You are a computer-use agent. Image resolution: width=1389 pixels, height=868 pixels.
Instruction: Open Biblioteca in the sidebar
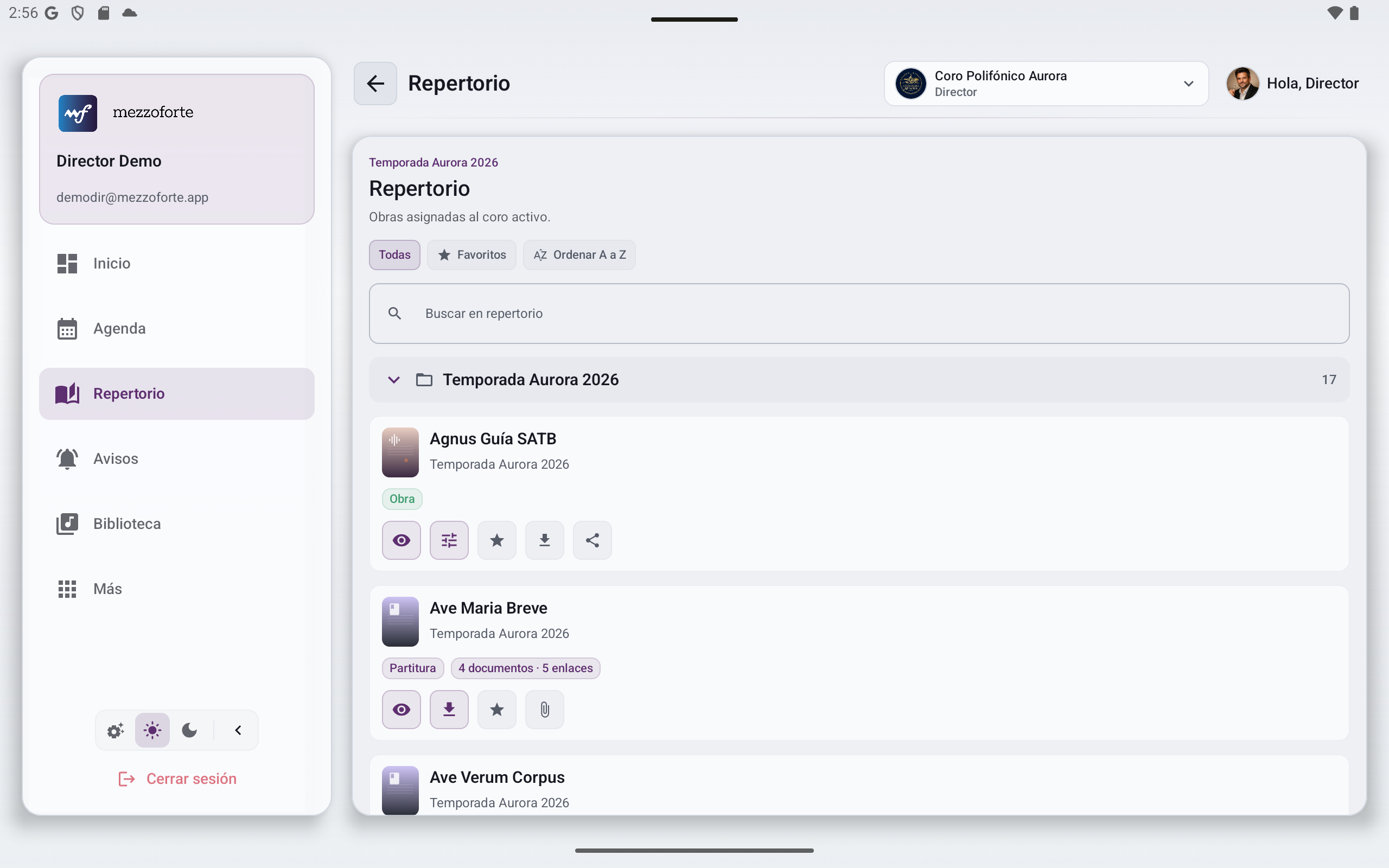(177, 524)
